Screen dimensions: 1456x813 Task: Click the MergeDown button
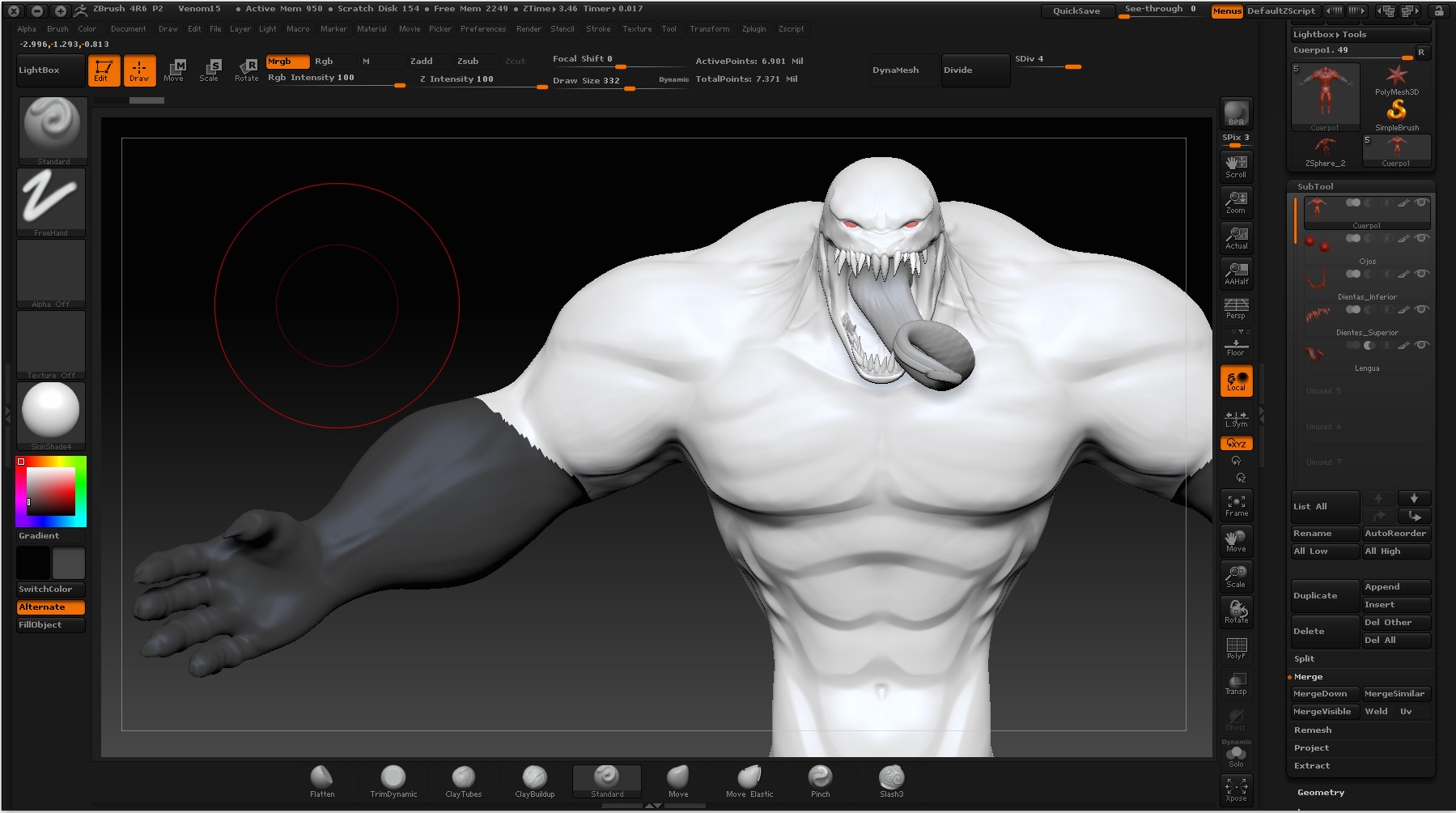(x=1325, y=694)
